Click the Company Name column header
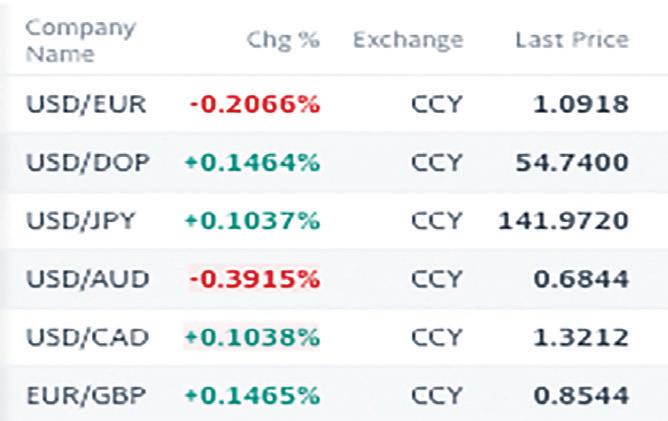The height and width of the screenshot is (421, 668). click(x=65, y=40)
